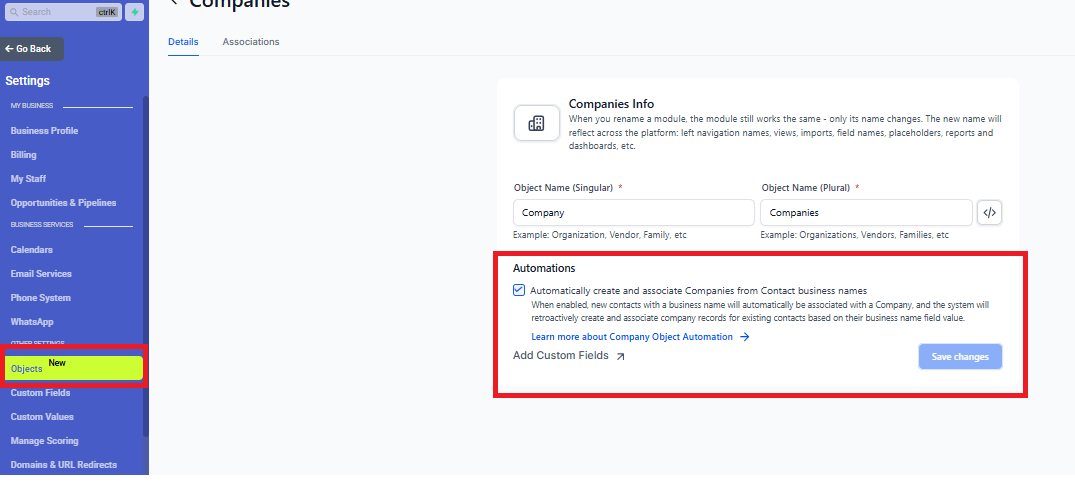Click the Companies building icon

tap(536, 123)
